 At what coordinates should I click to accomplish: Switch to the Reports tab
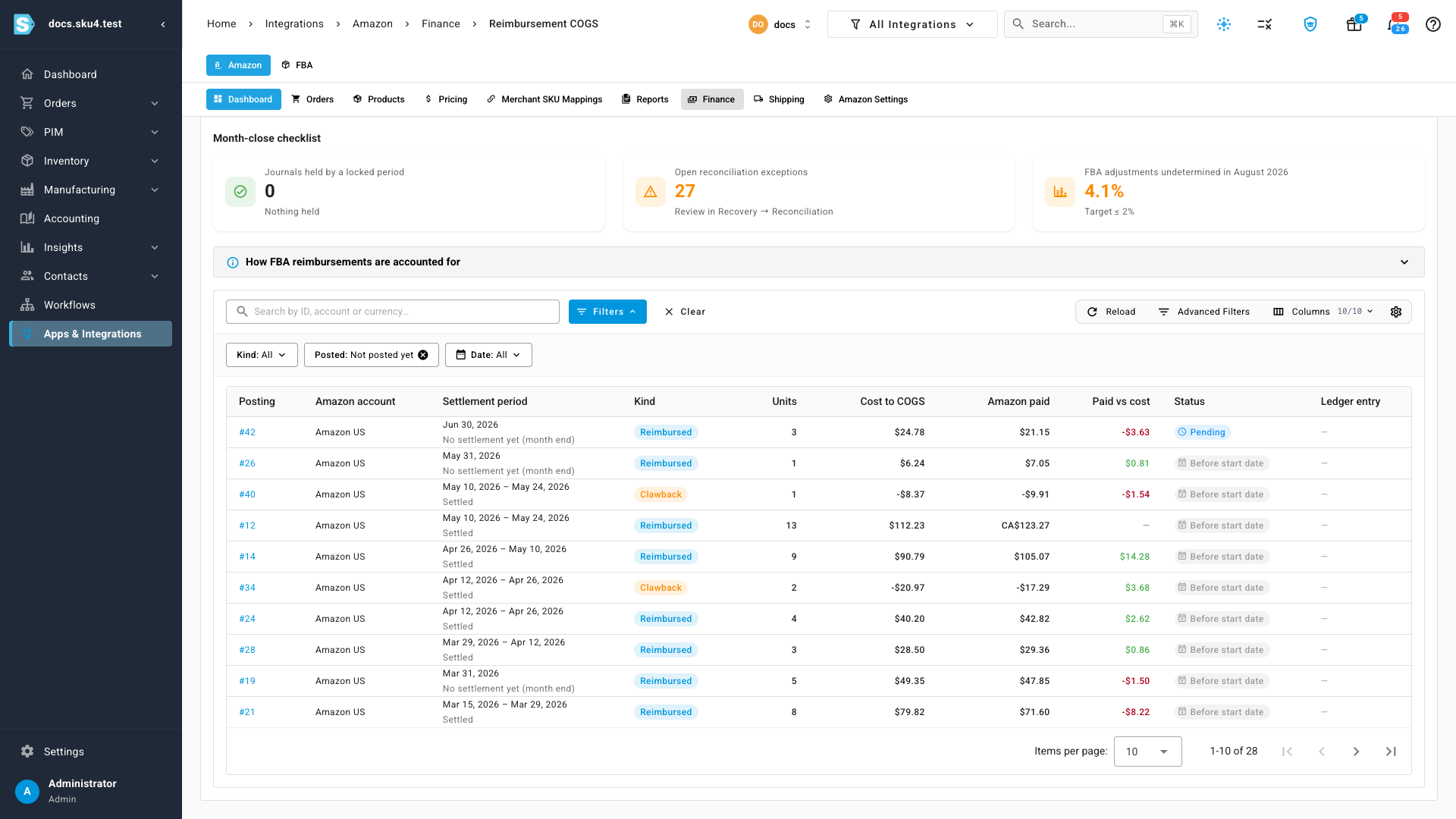coord(645,99)
